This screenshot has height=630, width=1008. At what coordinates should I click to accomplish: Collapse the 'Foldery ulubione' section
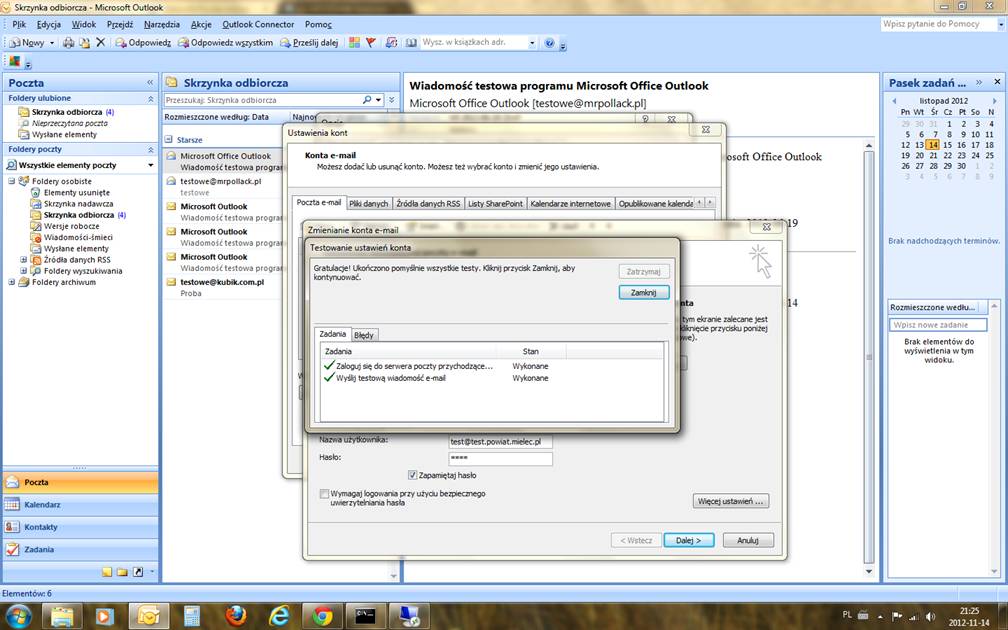[151, 98]
